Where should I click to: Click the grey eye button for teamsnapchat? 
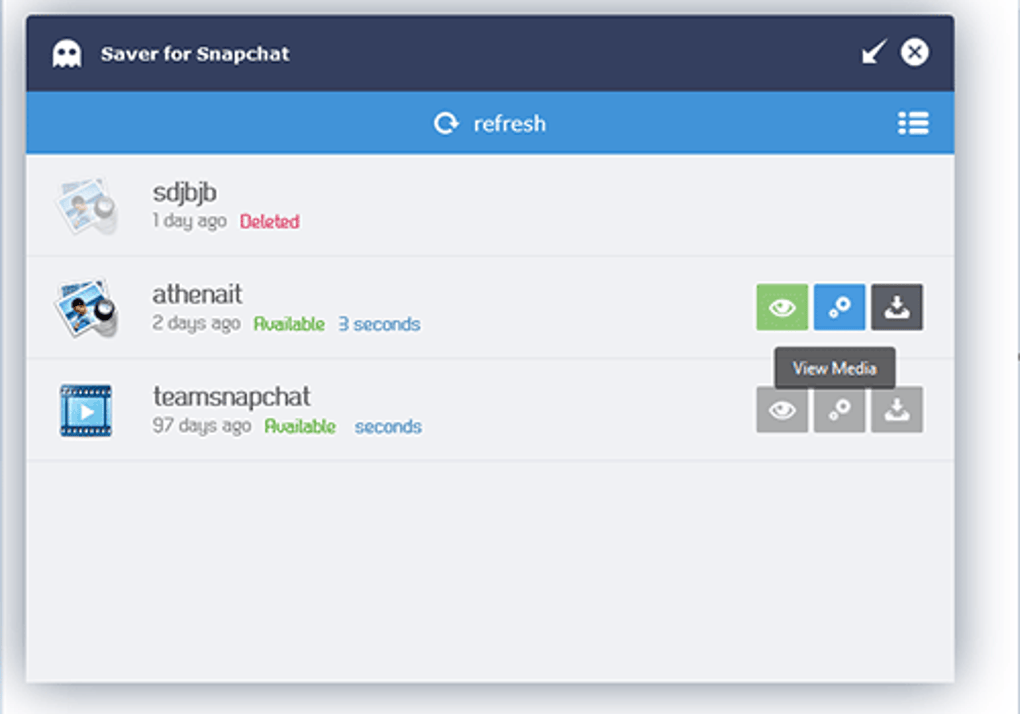pyautogui.click(x=782, y=410)
